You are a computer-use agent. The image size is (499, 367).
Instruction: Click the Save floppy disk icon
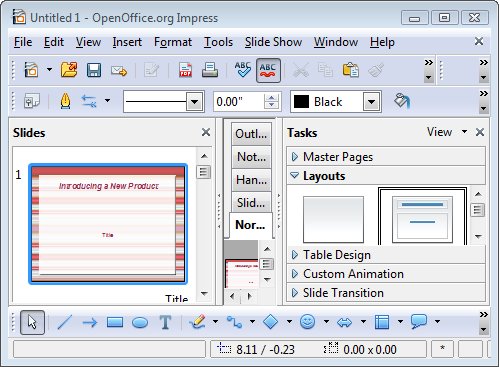pyautogui.click(x=94, y=70)
